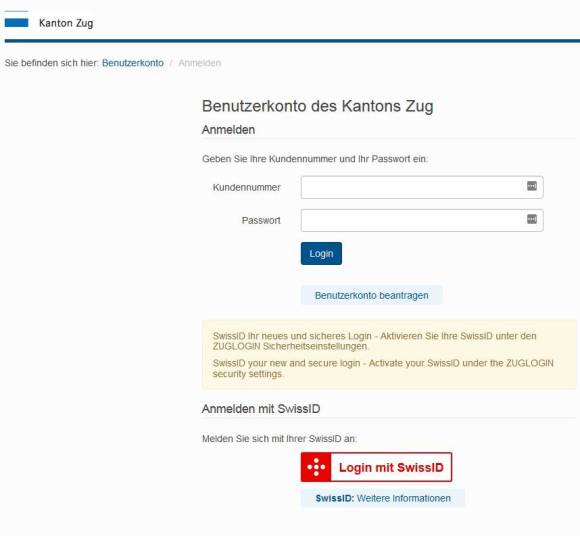Click the Passwort field label

[x=261, y=220]
